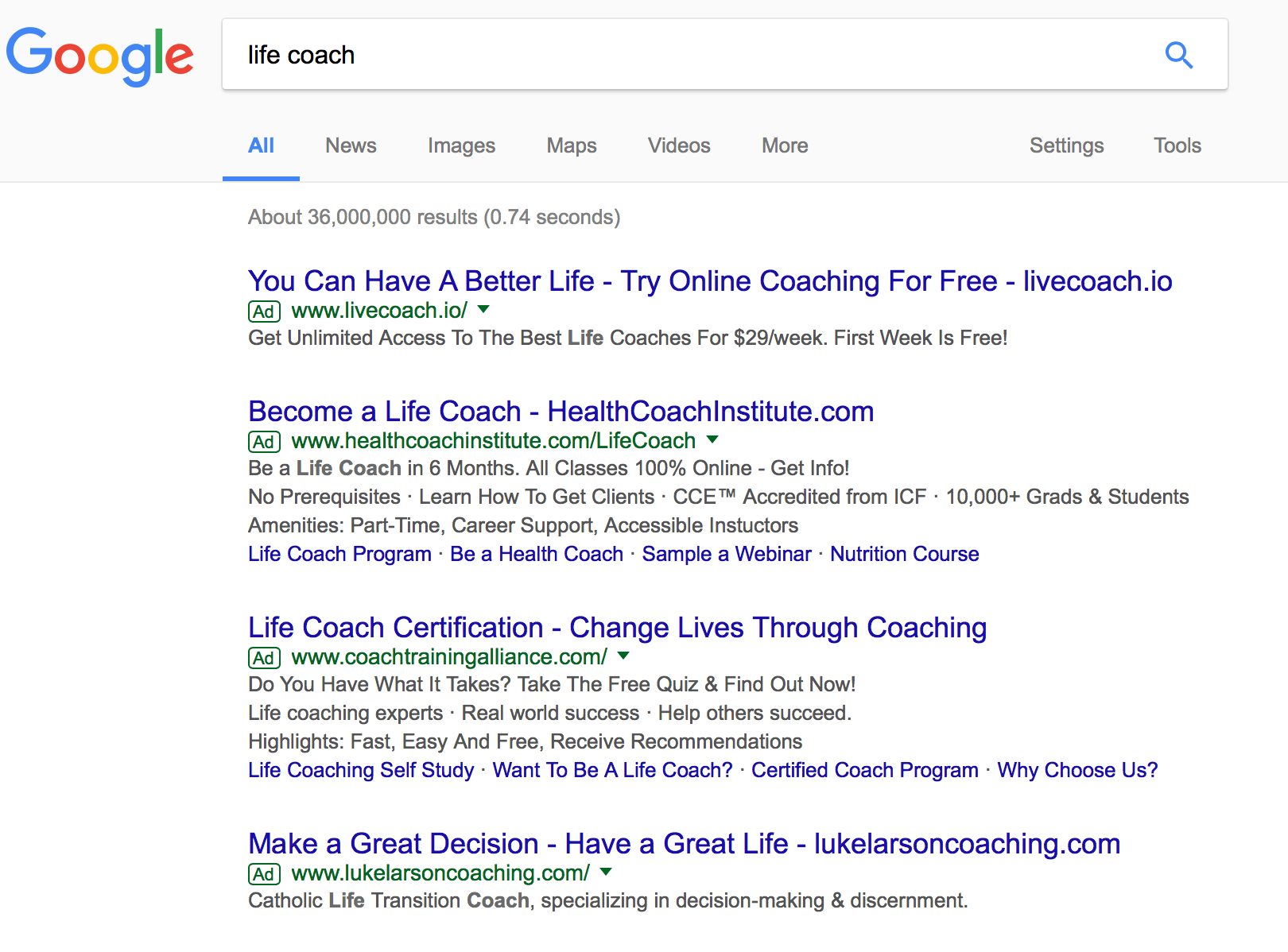The width and height of the screenshot is (1288, 952).
Task: Switch to the Maps tab
Action: [x=572, y=145]
